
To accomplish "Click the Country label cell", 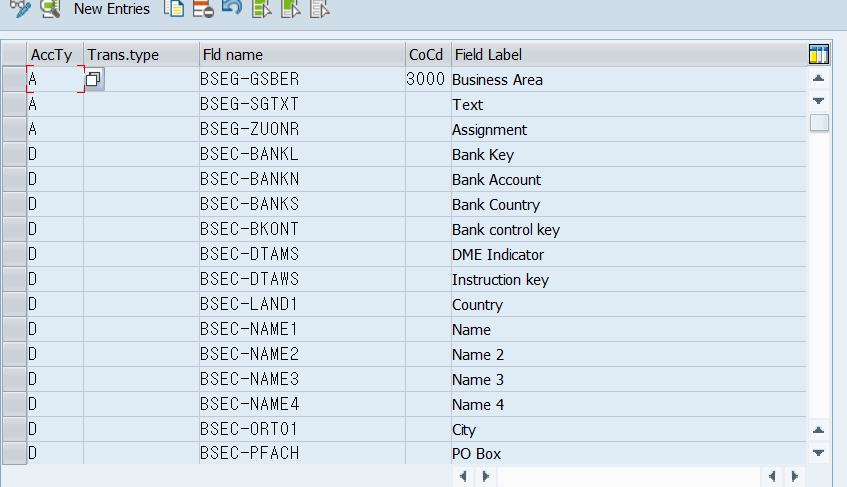I will pos(629,305).
